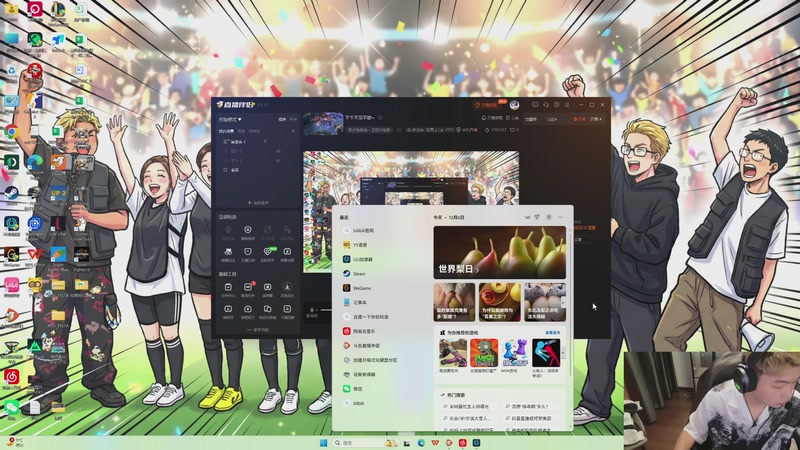Open the basic tool with red notification badge
800x450 pixels.
[247, 287]
